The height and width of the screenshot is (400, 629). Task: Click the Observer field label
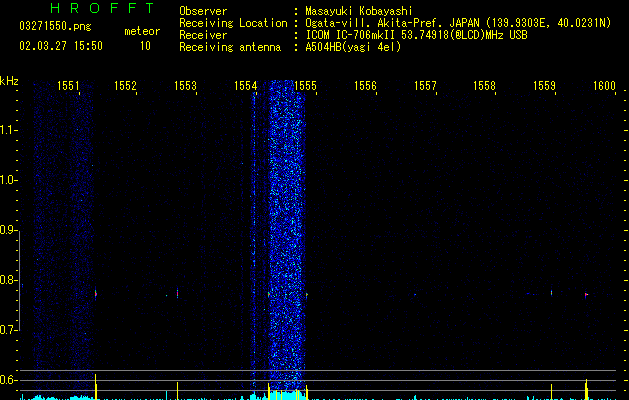pyautogui.click(x=203, y=11)
